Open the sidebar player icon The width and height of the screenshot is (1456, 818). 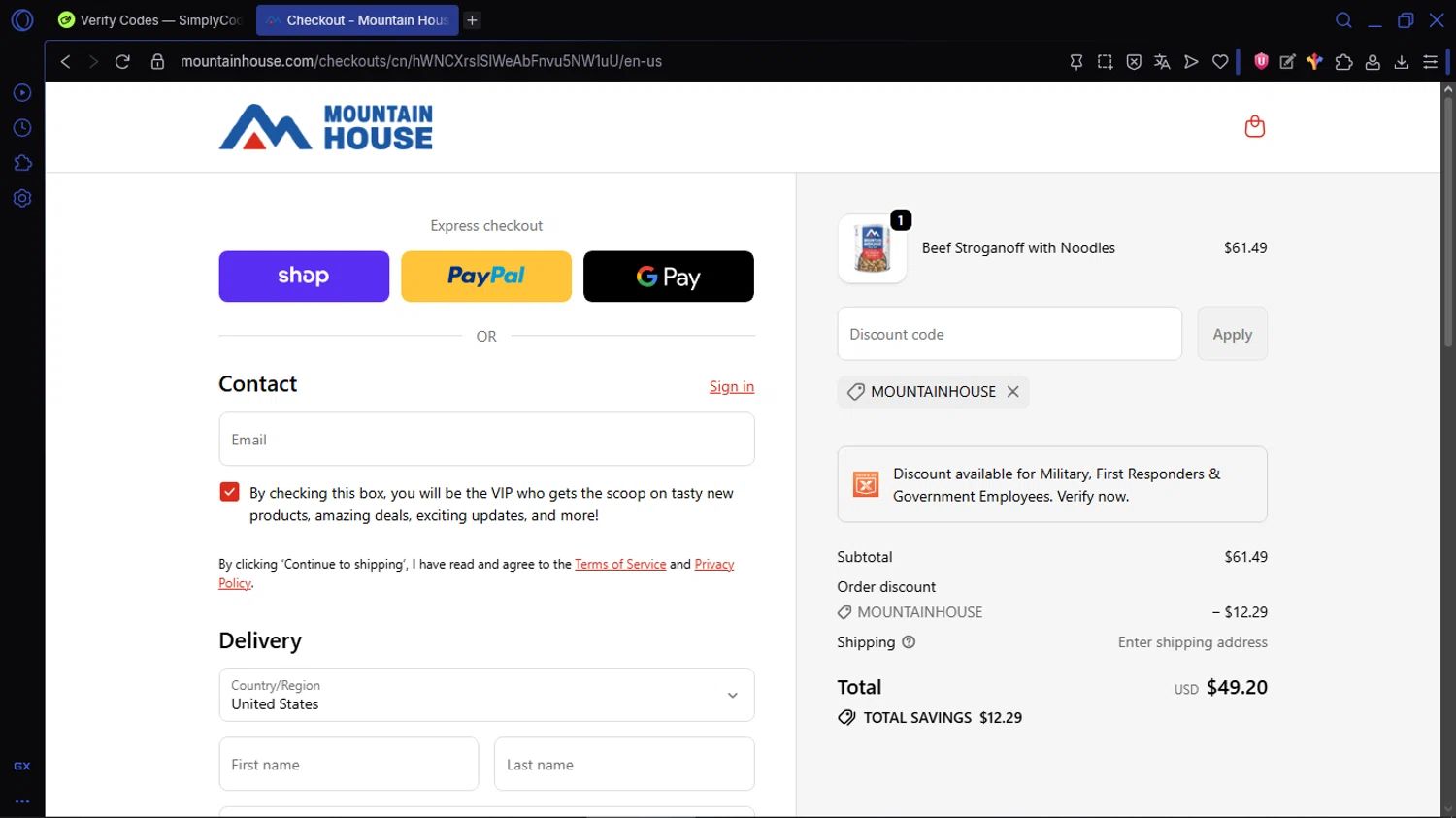pos(22,93)
